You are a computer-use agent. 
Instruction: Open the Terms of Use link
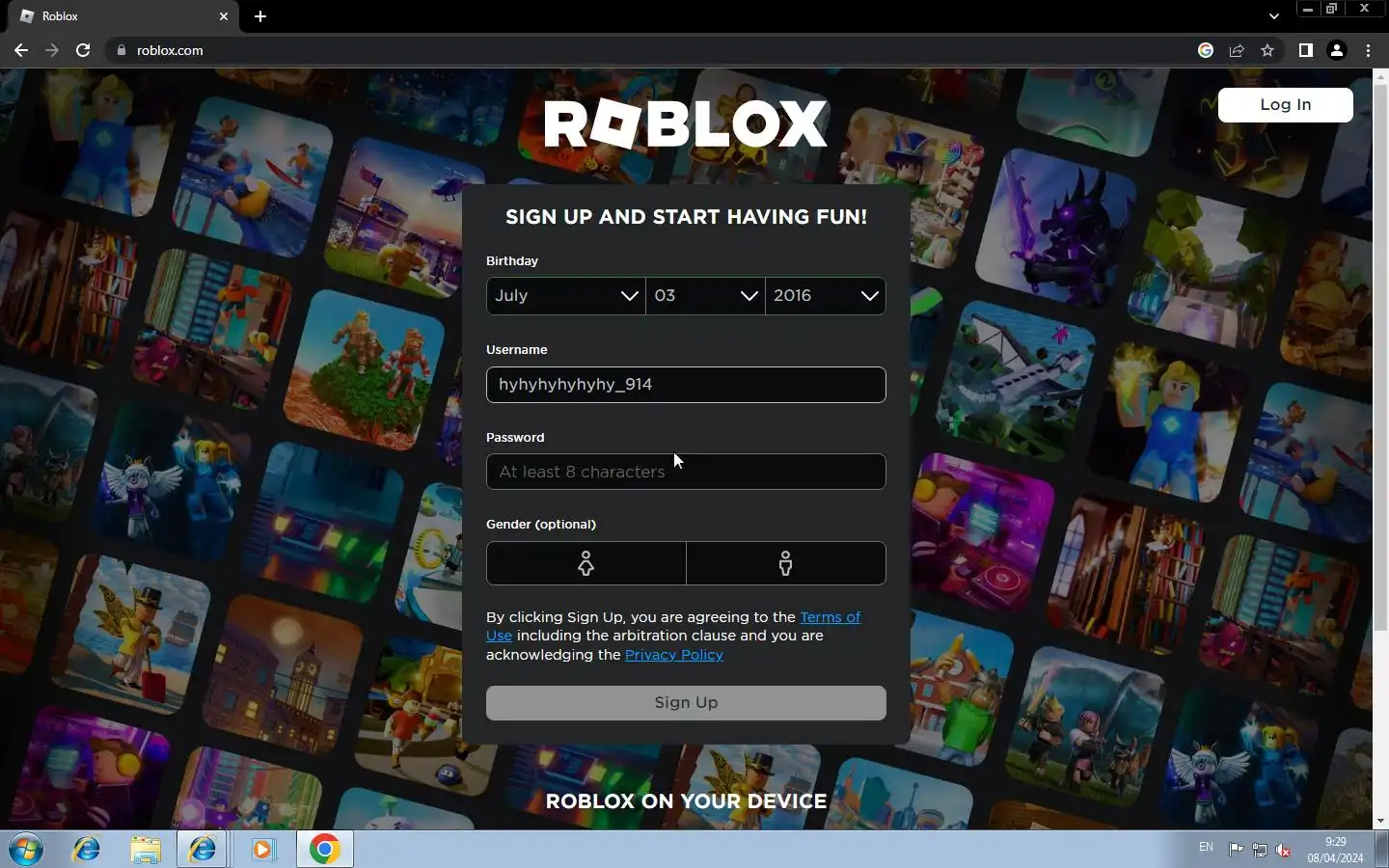click(830, 617)
